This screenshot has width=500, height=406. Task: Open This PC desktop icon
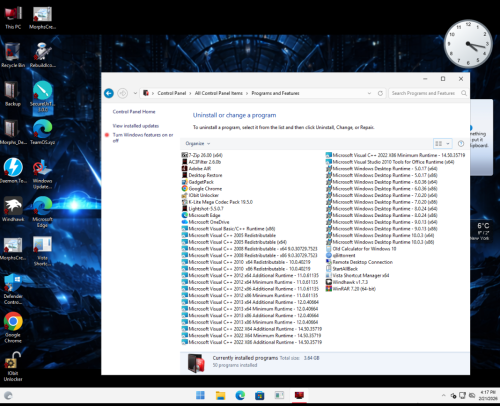(13, 17)
